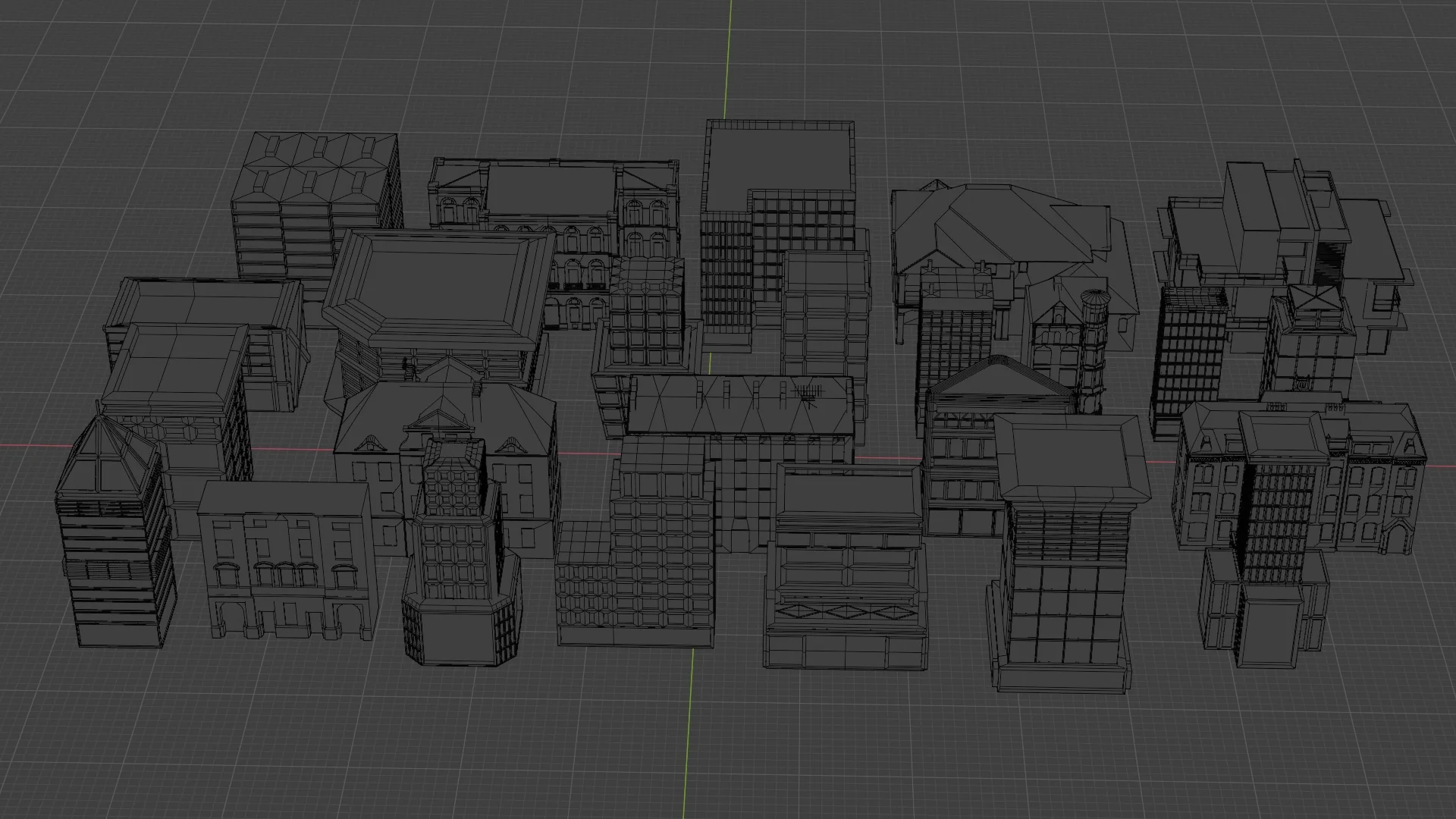The image size is (1456, 819).
Task: Click the red X axis line on the left
Action: pos(76,446)
